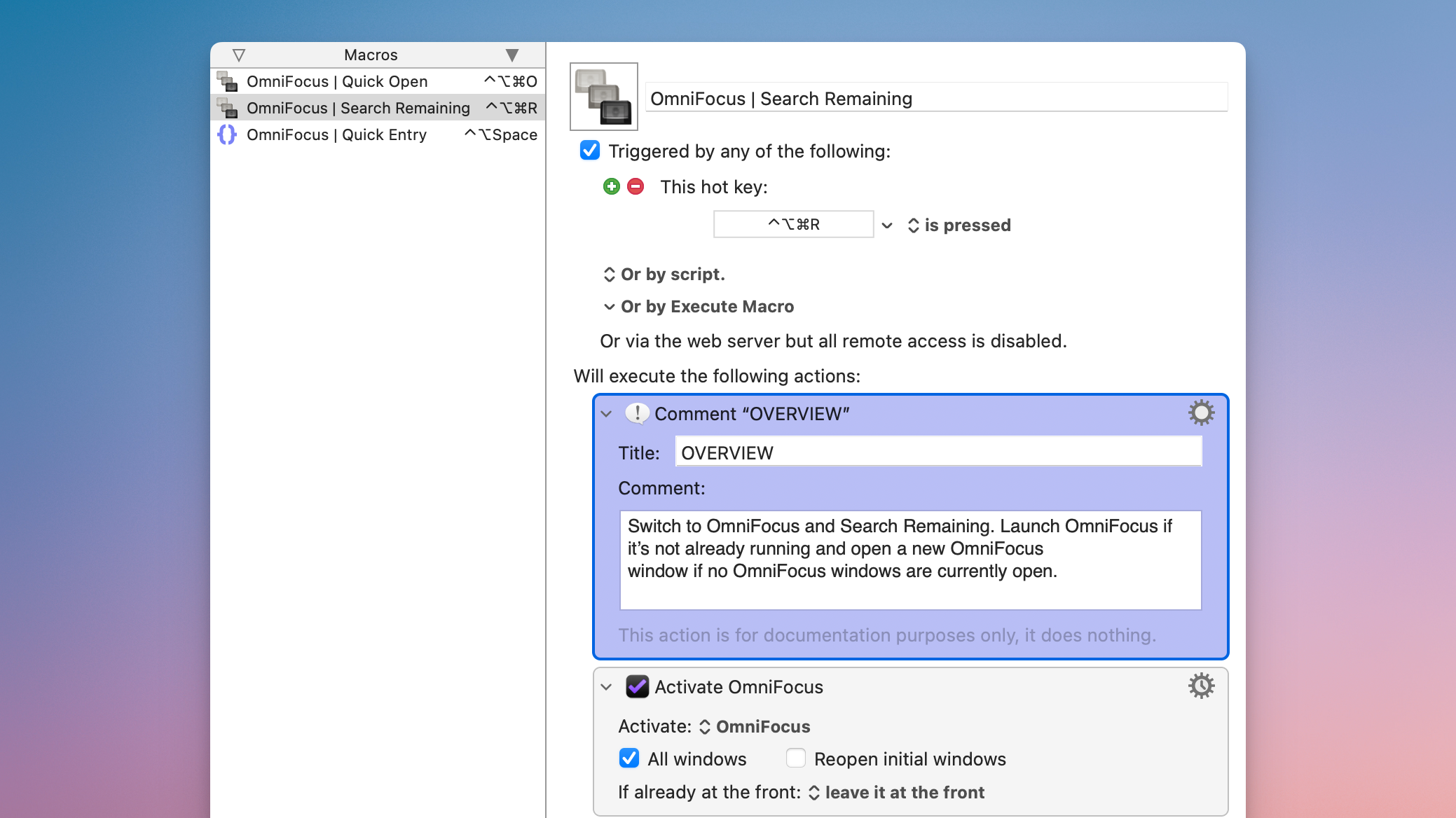Click 'Will execute the following actions:' text
This screenshot has height=818, width=1456.
click(x=717, y=376)
